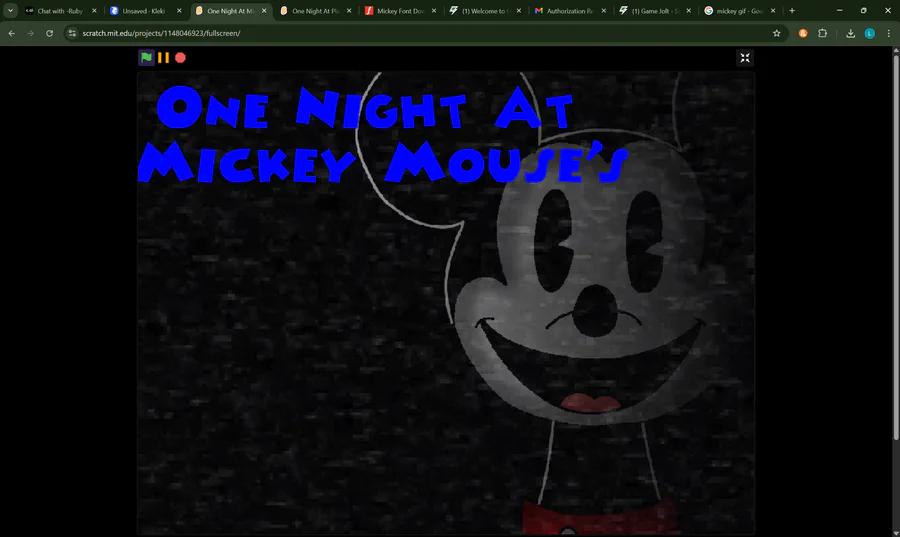
Task: Restore down the browser window
Action: pos(863,10)
